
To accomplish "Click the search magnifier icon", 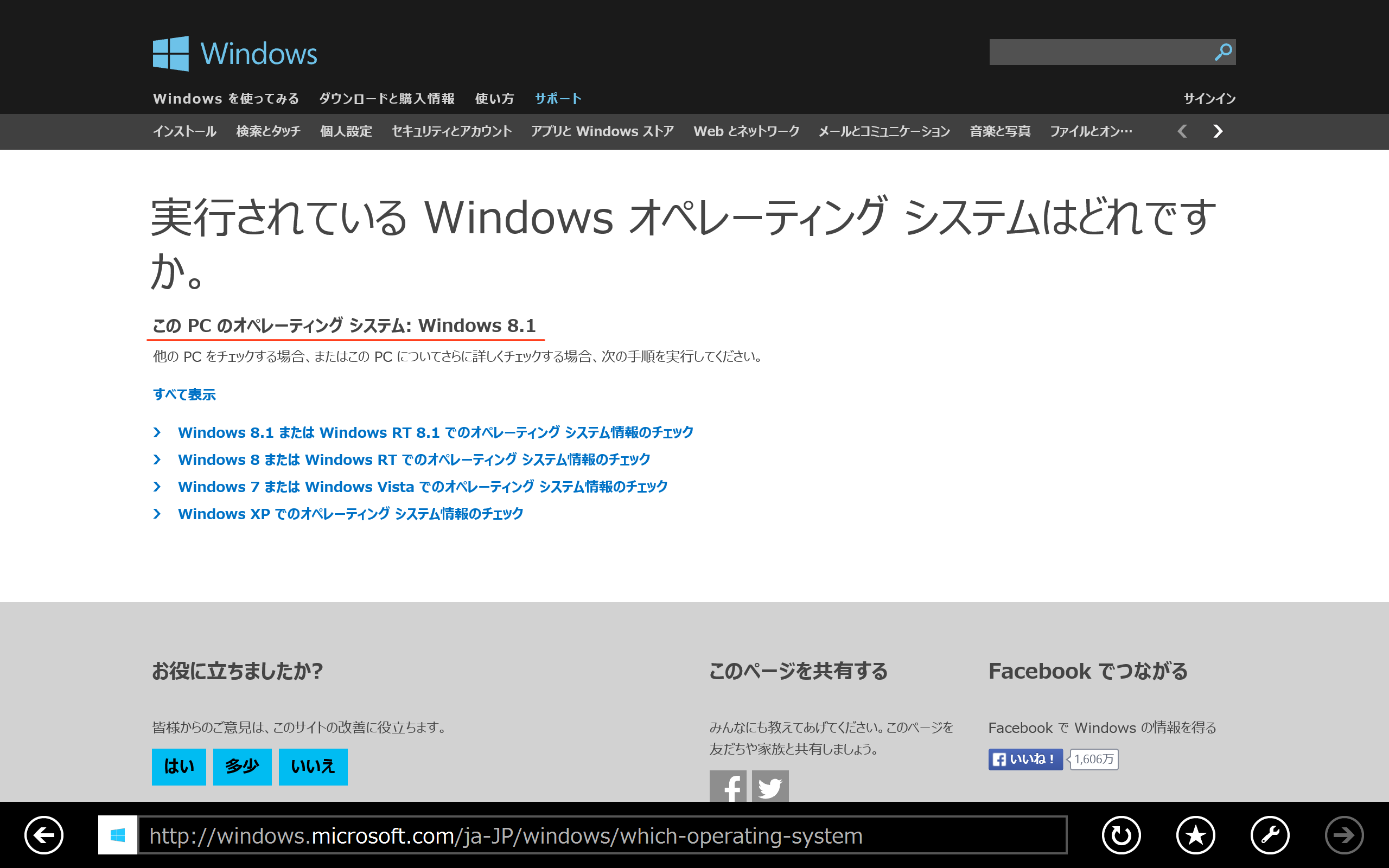I will (x=1222, y=52).
